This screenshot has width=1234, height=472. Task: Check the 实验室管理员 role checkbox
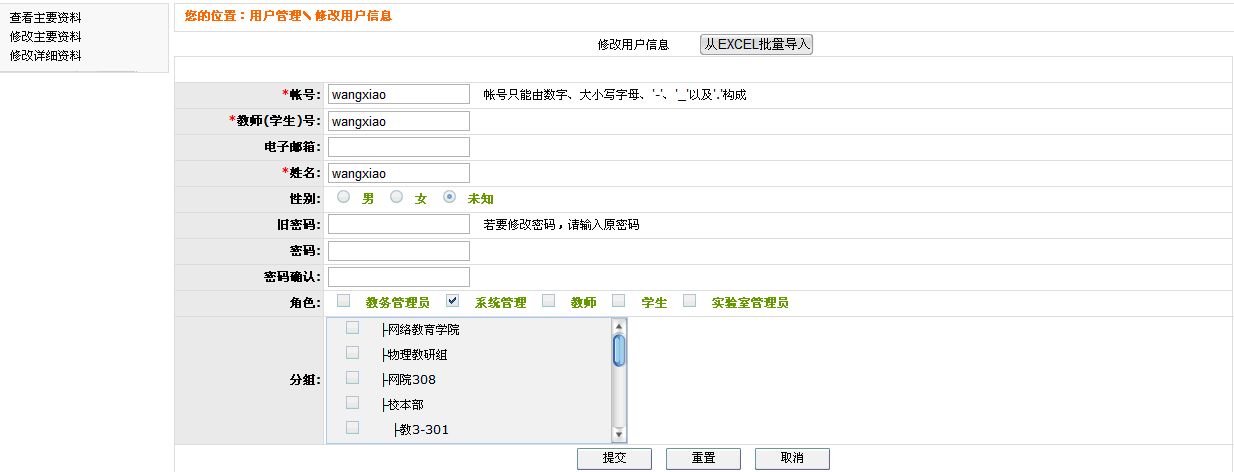point(690,301)
